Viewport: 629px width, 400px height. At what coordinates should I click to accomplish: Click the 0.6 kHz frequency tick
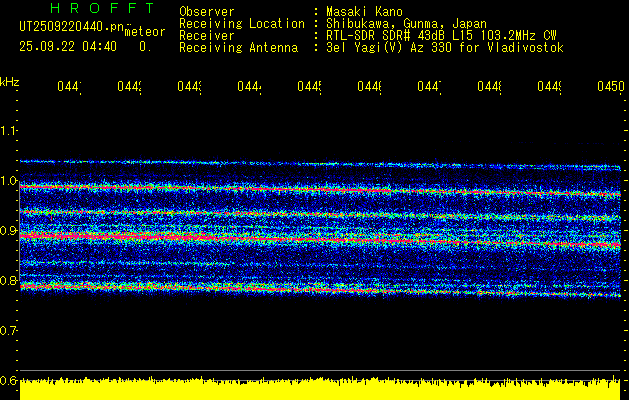point(9,380)
